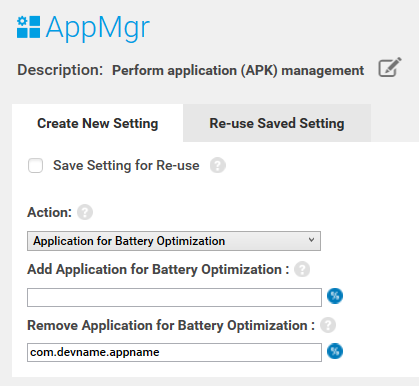The image size is (419, 386).
Task: Click the AppMgr logo icon
Action: coord(29,27)
